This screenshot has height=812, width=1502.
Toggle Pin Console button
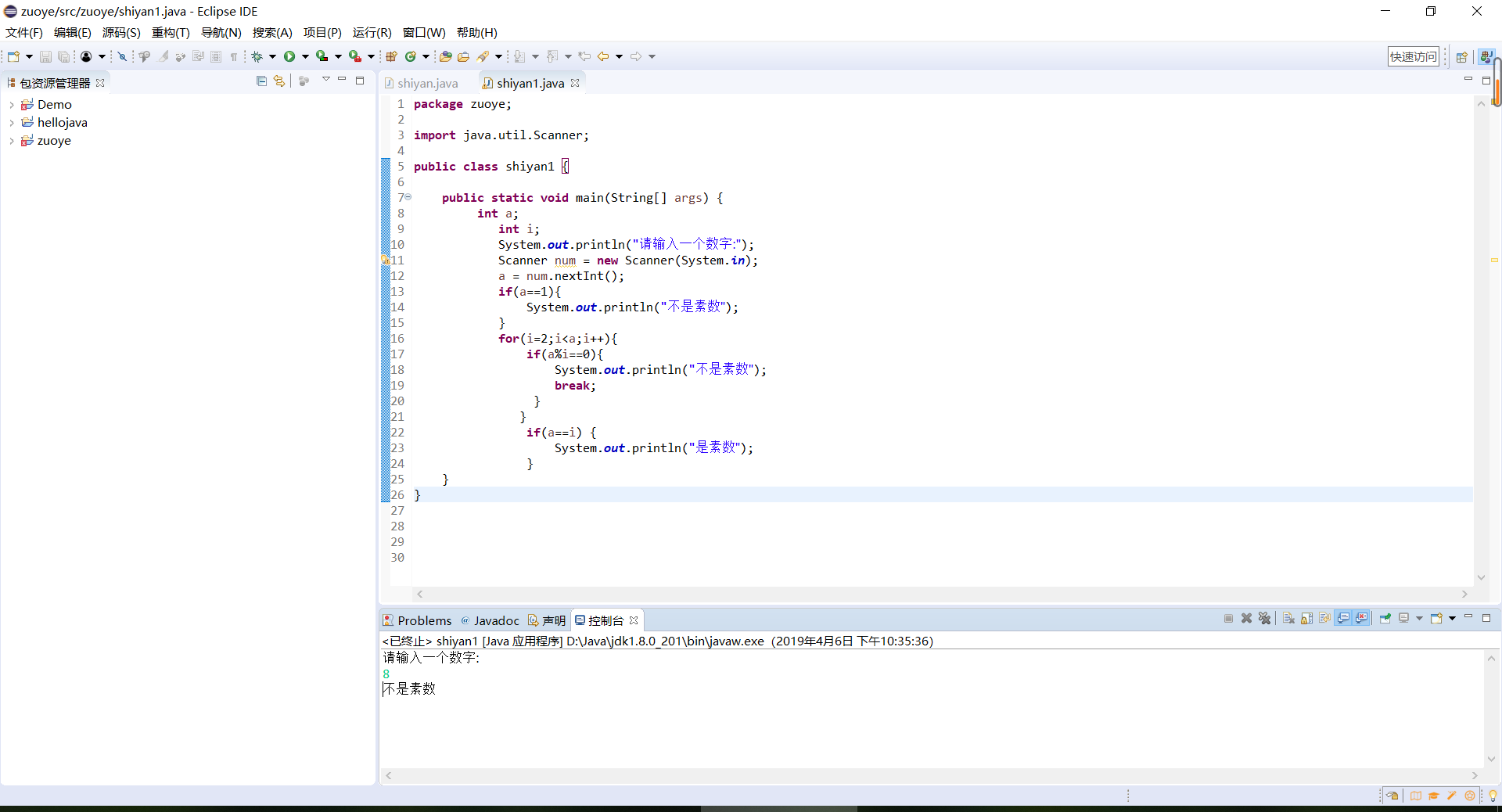1385,619
